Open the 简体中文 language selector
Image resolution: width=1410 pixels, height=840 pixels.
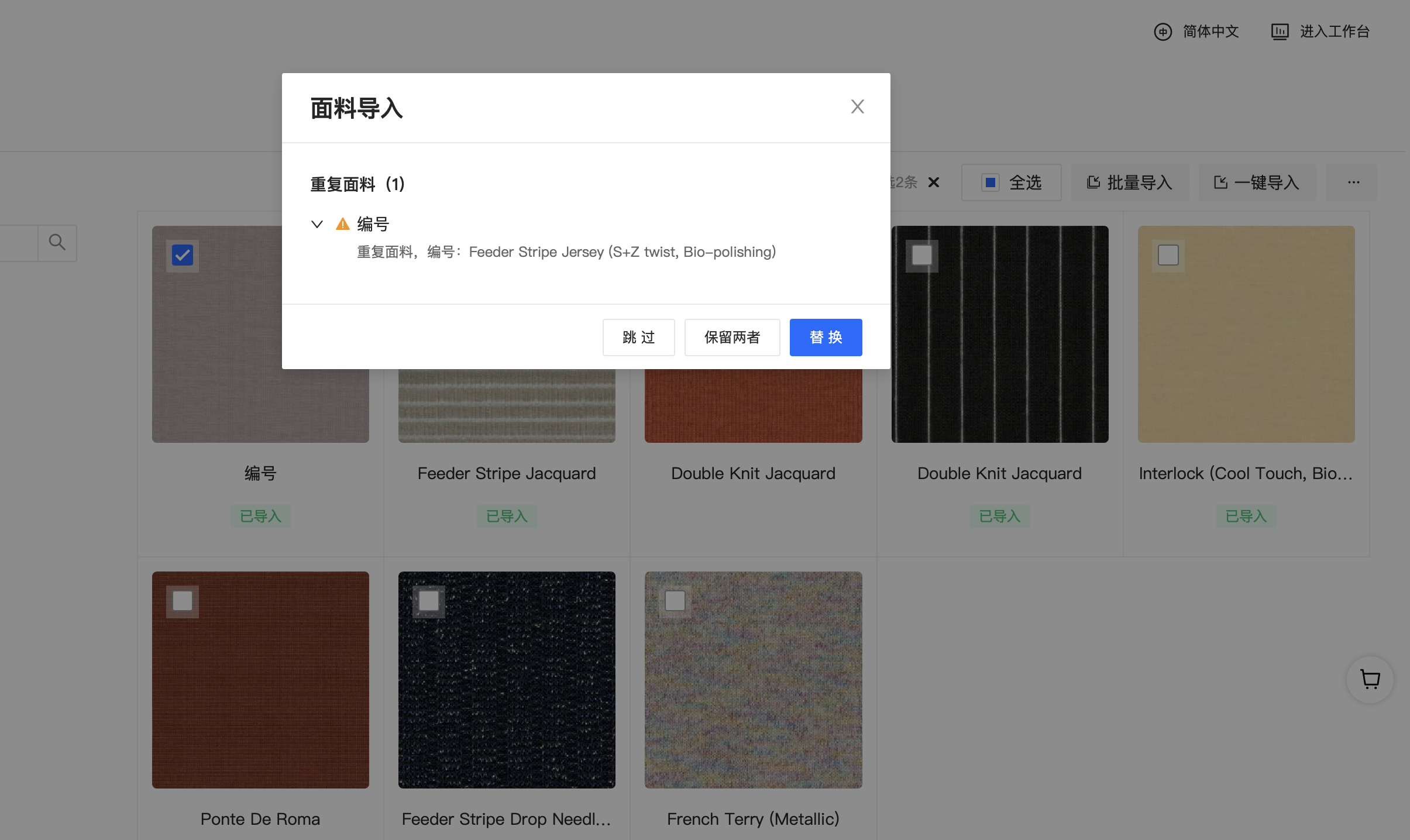pyautogui.click(x=1210, y=32)
